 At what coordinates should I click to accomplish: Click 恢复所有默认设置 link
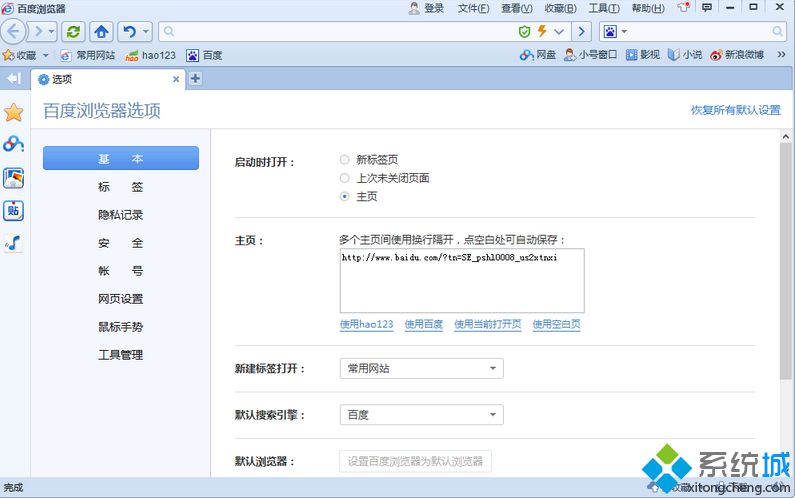click(x=735, y=110)
